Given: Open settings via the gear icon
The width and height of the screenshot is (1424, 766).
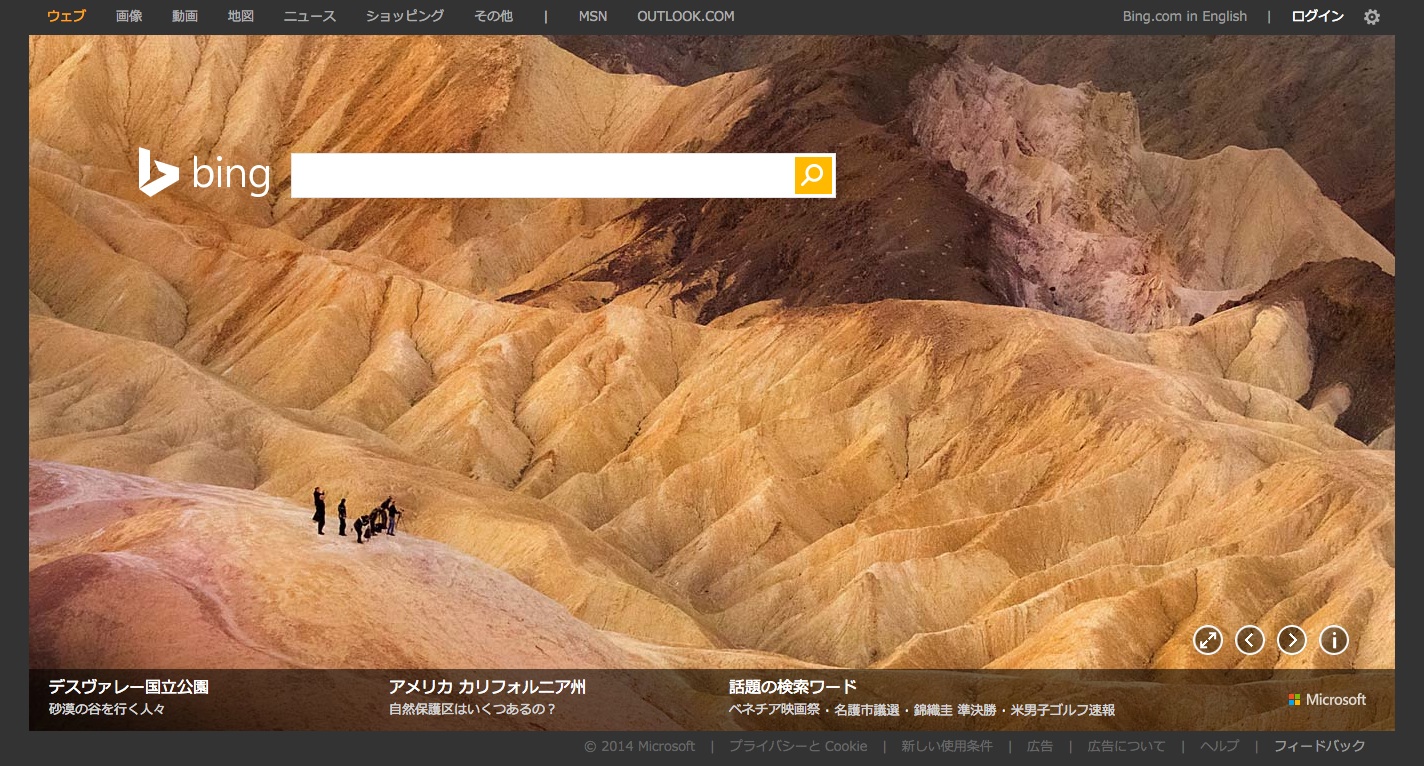Looking at the screenshot, I should [x=1372, y=17].
